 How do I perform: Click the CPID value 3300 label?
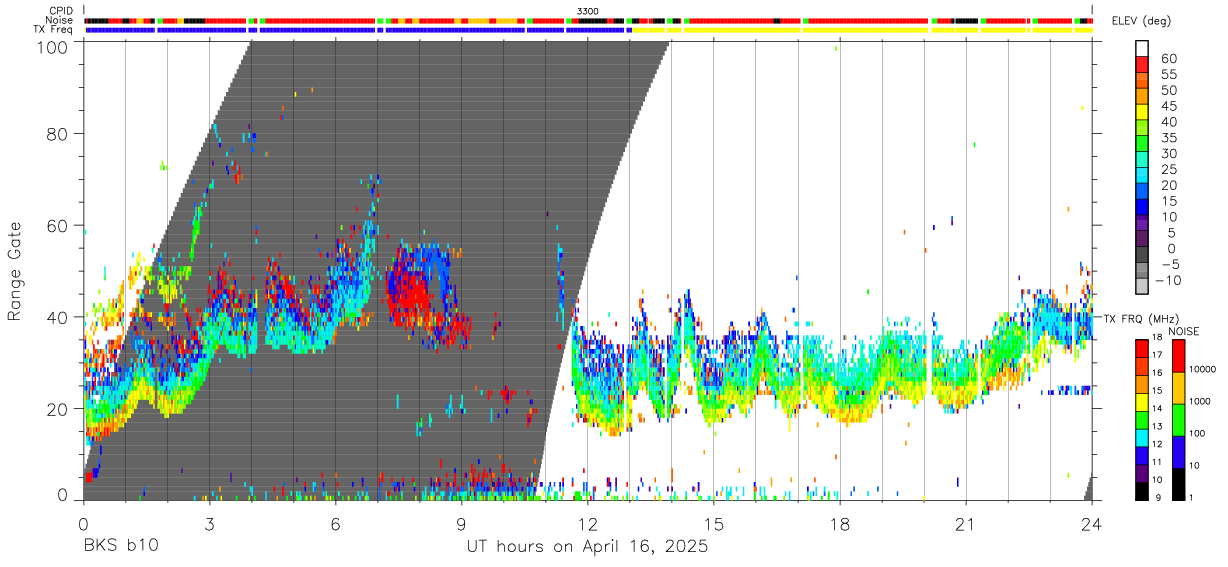click(588, 11)
